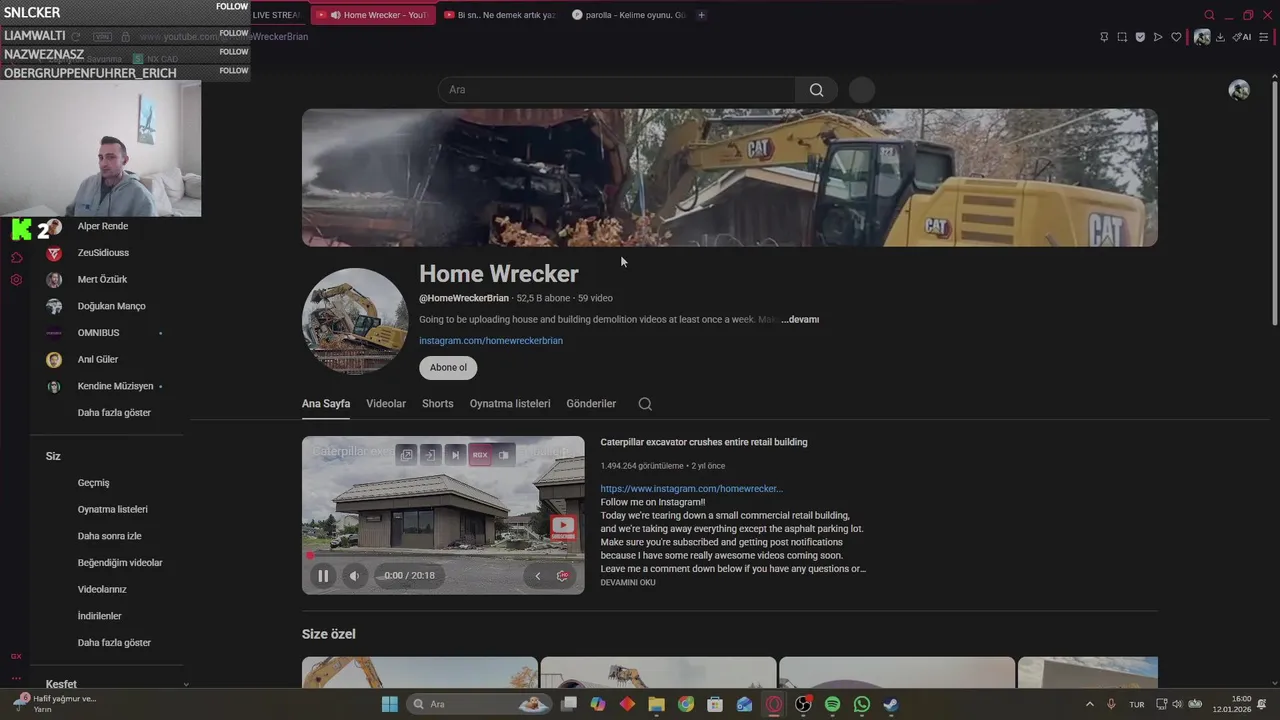This screenshot has height=720, width=1280.
Task: Click the YouTube search input field
Action: click(617, 90)
